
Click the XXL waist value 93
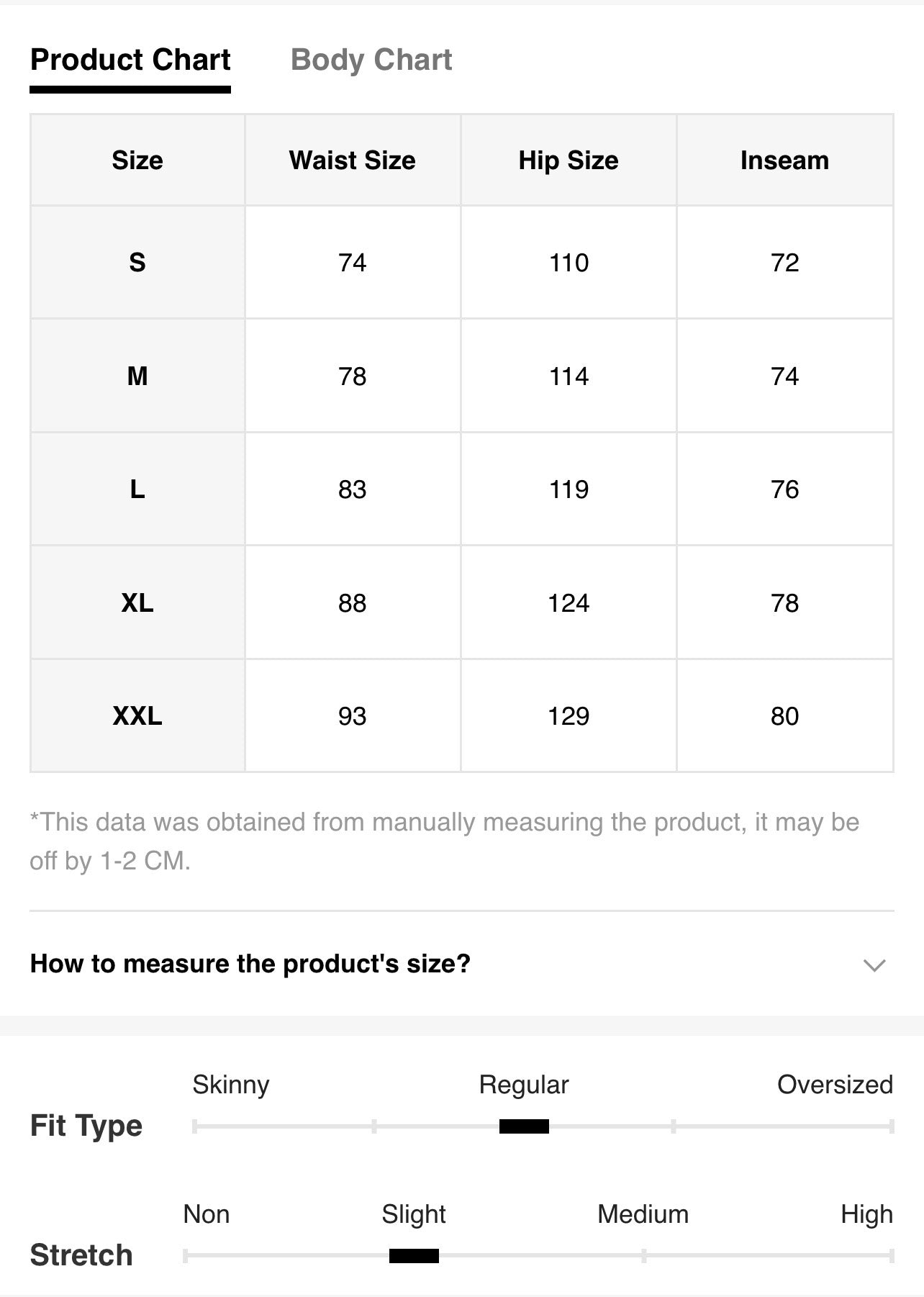353,716
